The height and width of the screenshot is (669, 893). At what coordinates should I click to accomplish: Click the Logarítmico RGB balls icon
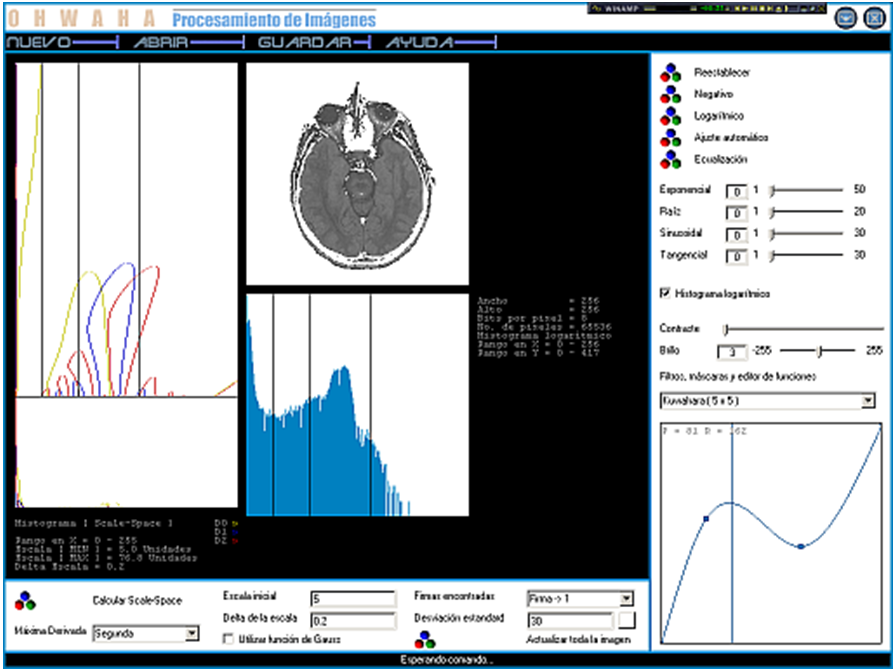[670, 116]
